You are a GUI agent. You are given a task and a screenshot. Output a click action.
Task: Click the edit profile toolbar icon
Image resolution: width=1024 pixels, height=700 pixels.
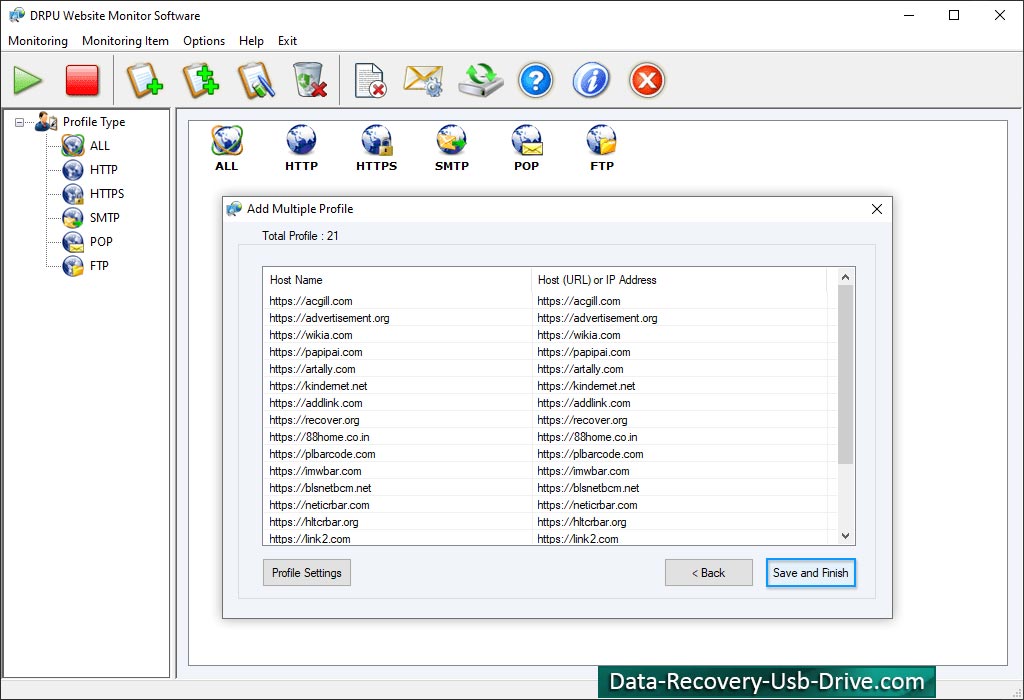(x=255, y=81)
